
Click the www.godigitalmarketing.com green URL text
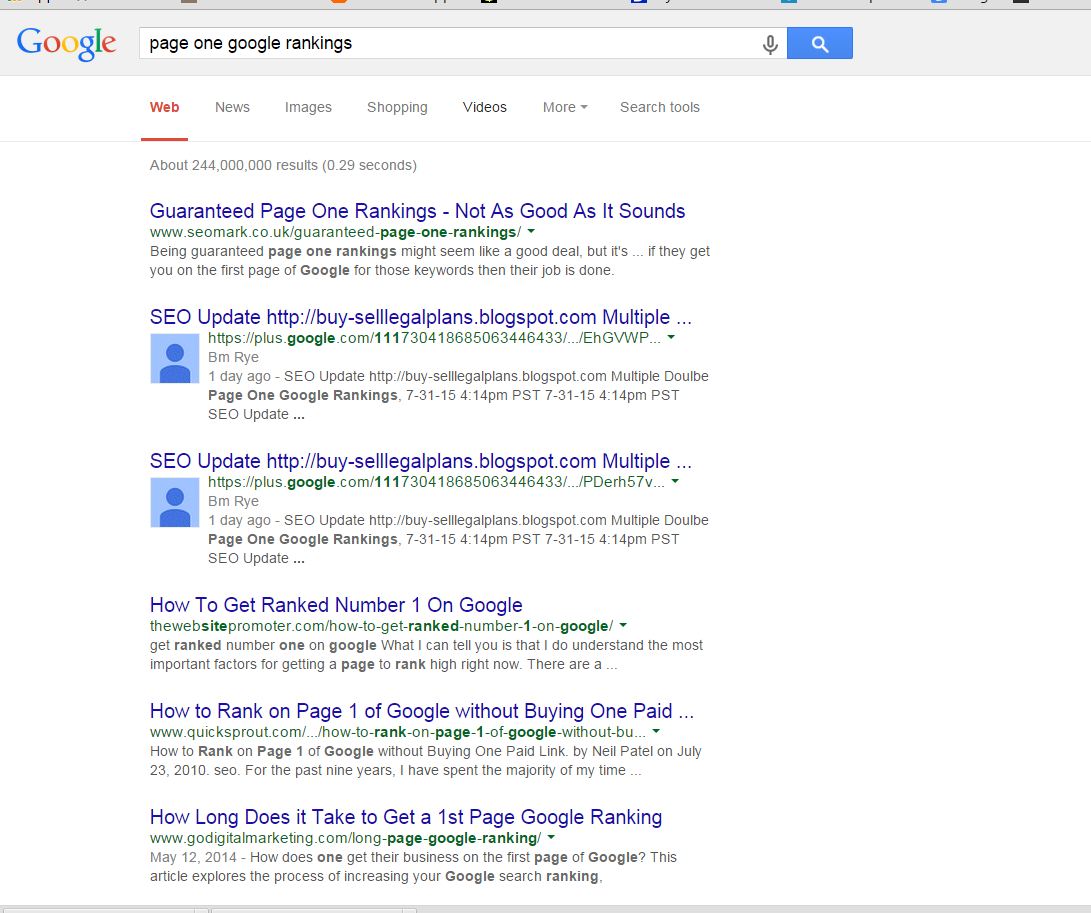(345, 838)
